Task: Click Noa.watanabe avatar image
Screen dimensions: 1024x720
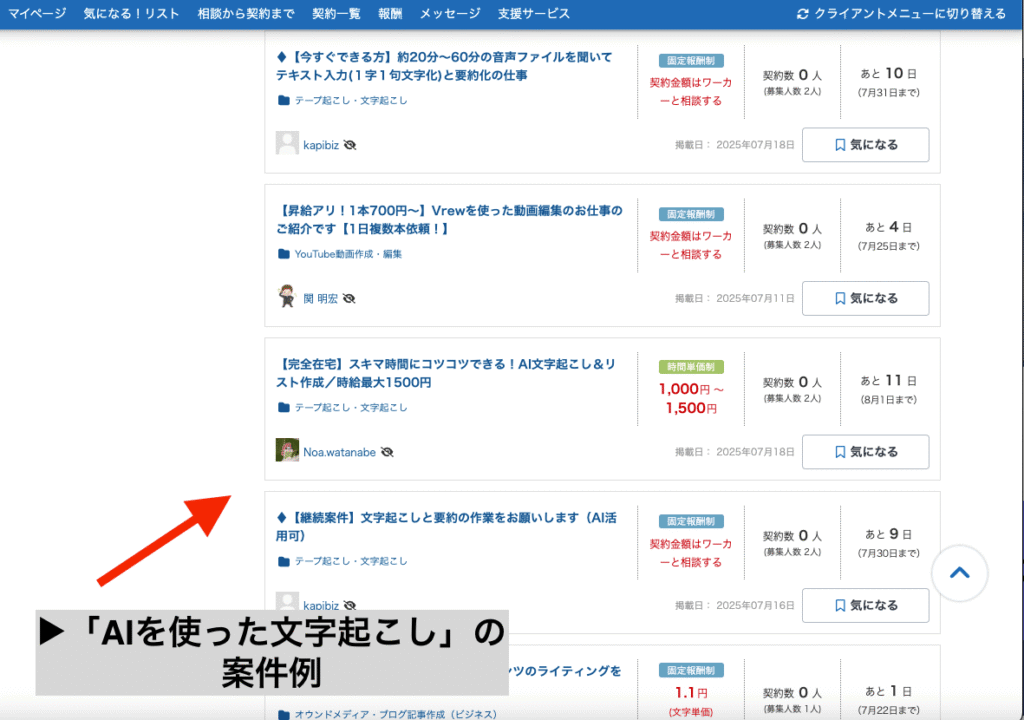Action: pos(287,450)
